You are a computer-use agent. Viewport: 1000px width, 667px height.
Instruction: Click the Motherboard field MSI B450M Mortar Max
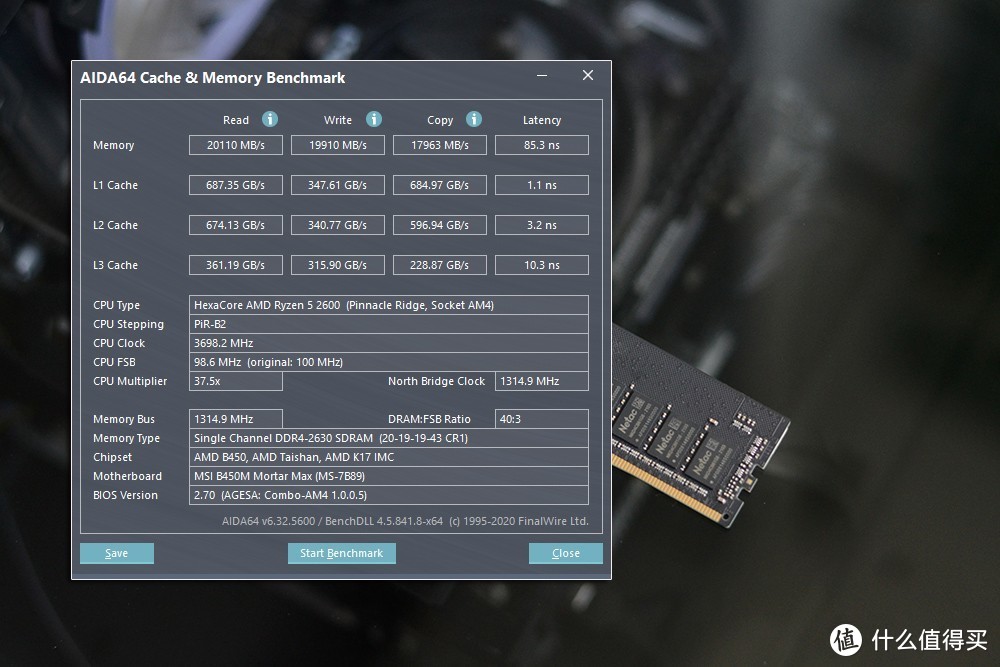click(x=389, y=476)
